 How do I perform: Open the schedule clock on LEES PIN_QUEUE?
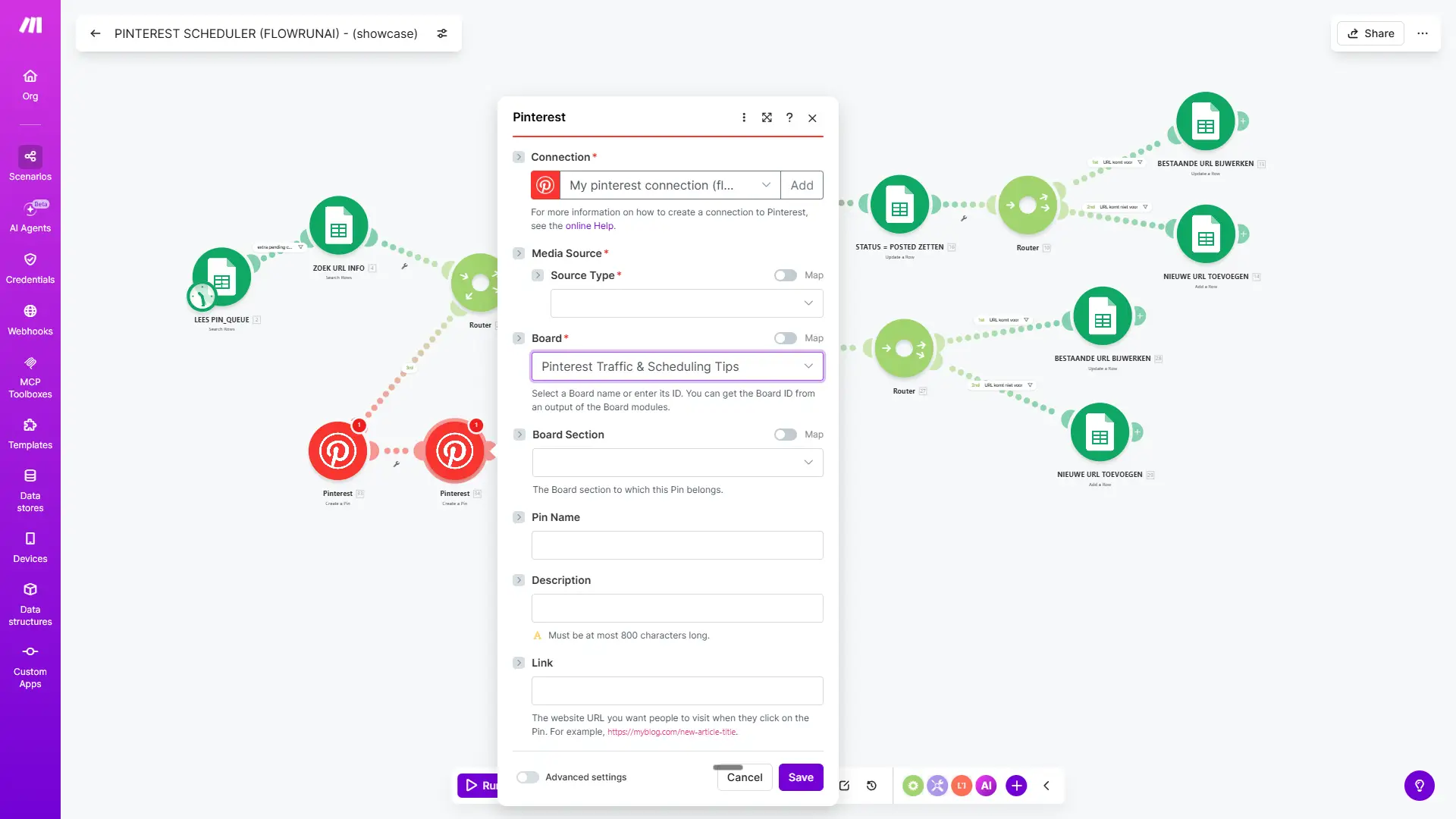coord(202,297)
